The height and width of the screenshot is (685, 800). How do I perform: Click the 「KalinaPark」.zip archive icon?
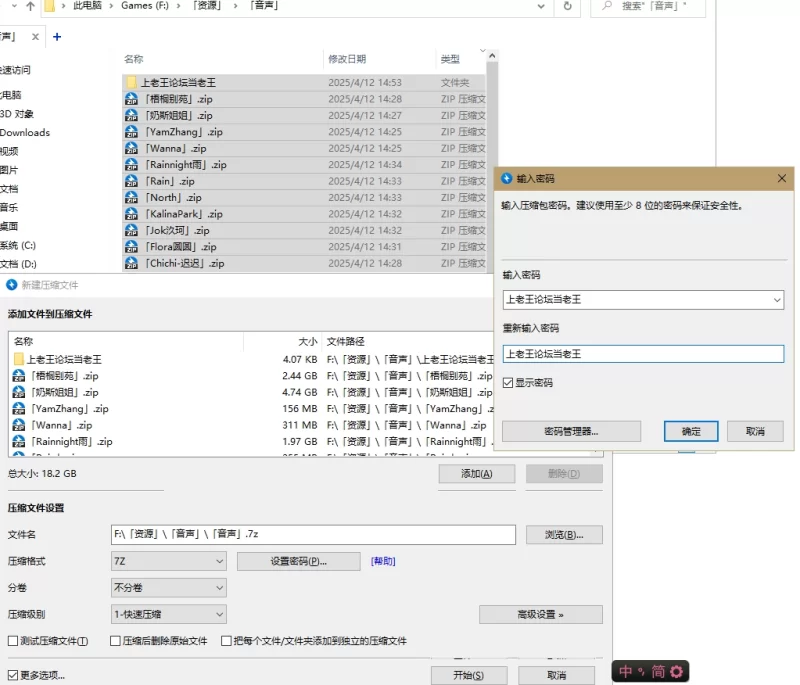[131, 214]
